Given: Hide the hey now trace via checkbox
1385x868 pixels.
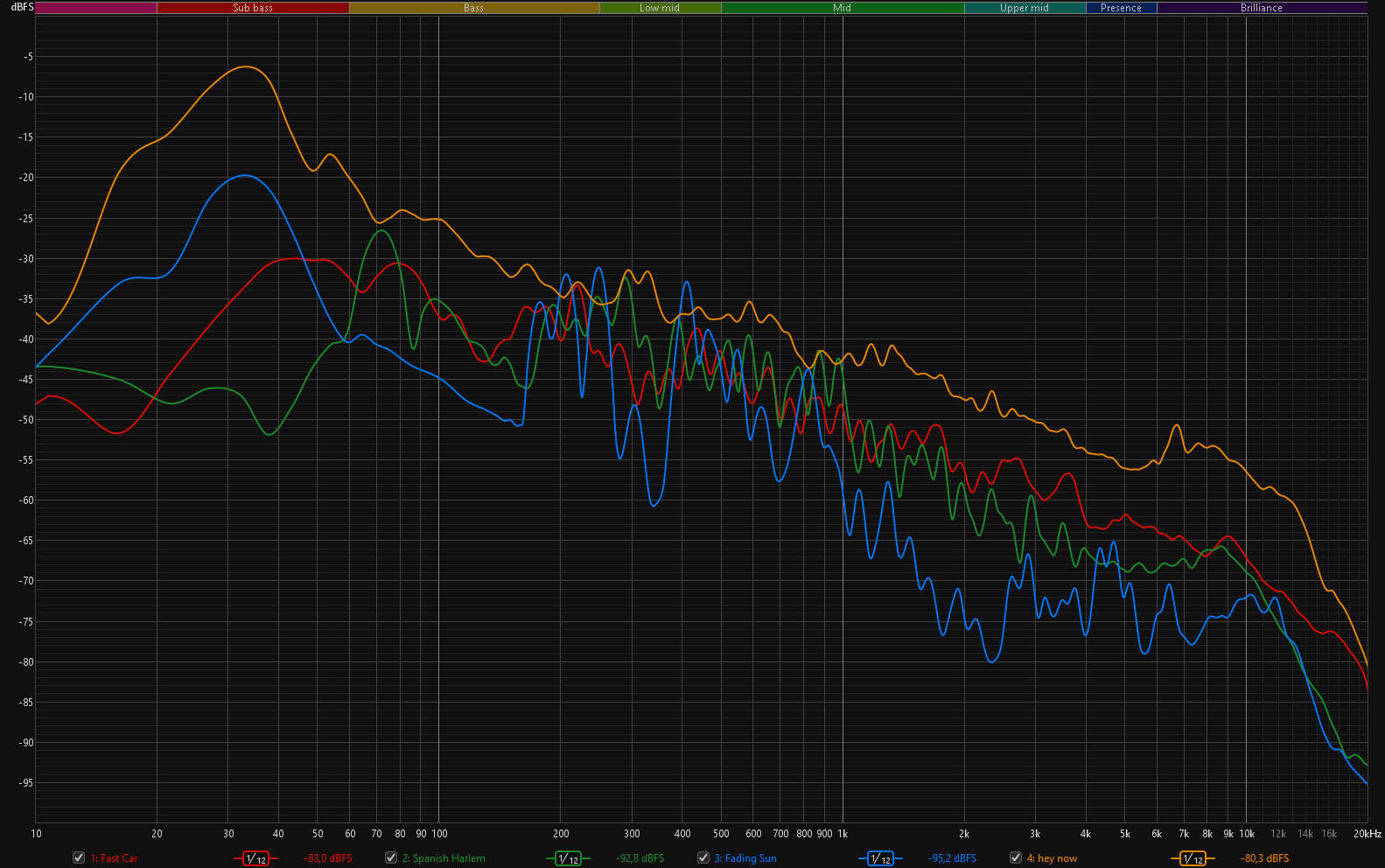Looking at the screenshot, I should [1016, 857].
